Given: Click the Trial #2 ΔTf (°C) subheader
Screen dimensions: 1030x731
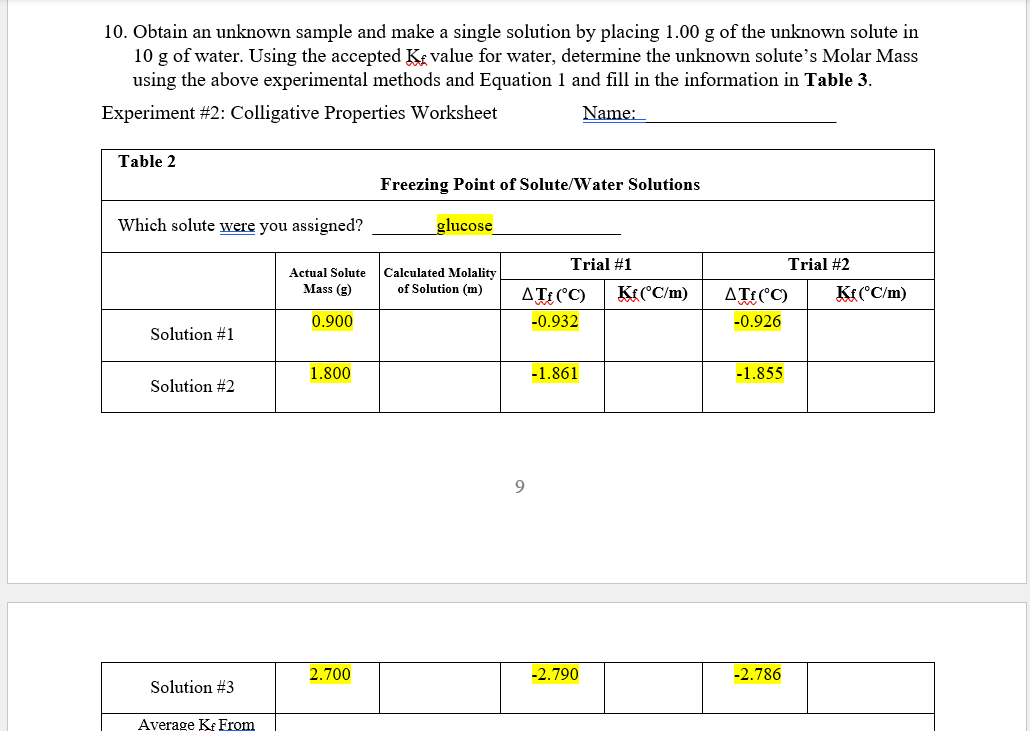Looking at the screenshot, I should point(755,294).
